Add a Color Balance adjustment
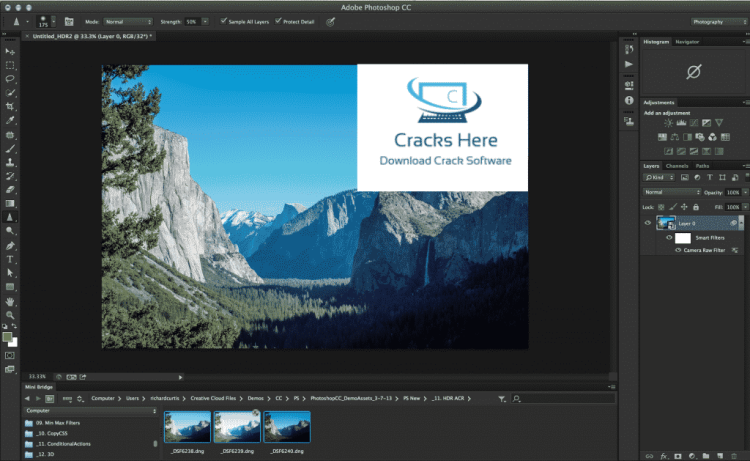 pos(674,137)
